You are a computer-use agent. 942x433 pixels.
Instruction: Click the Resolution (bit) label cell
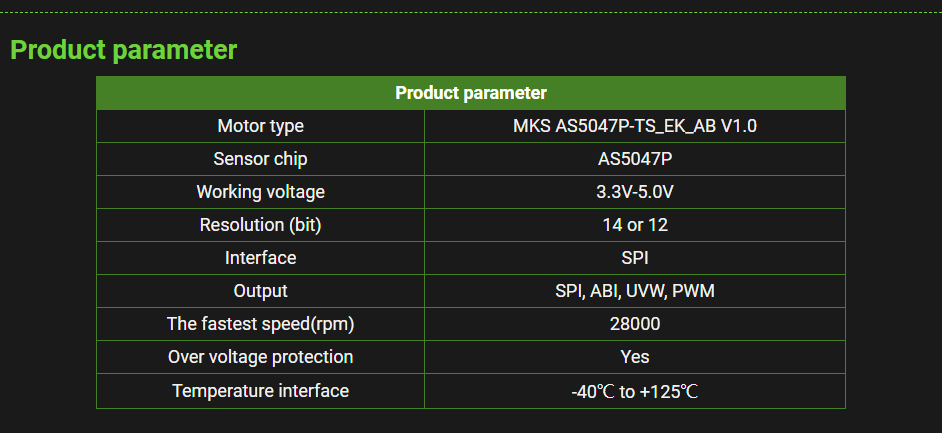(260, 225)
